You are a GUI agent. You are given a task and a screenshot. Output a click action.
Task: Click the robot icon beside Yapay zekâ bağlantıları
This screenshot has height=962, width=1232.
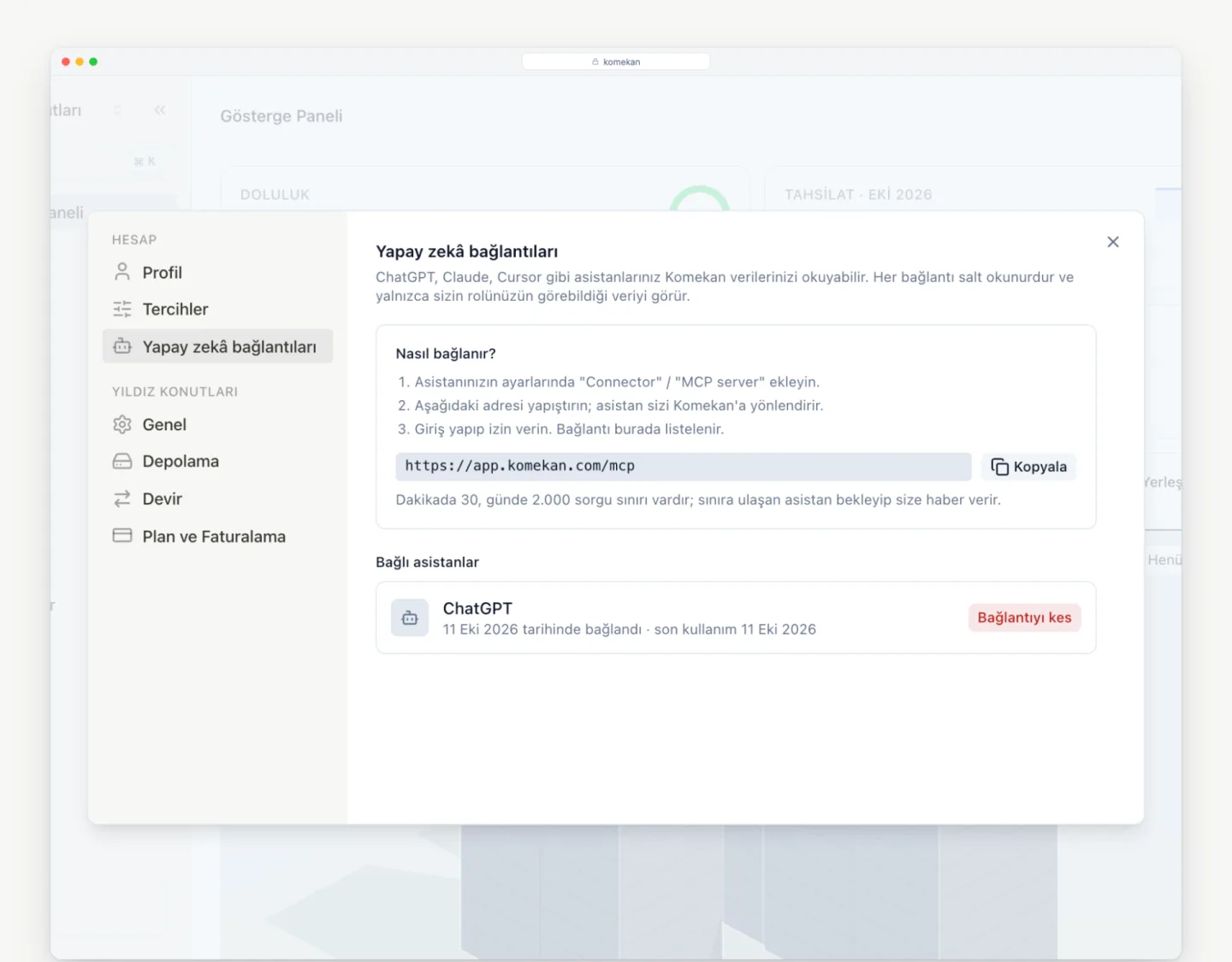(122, 346)
